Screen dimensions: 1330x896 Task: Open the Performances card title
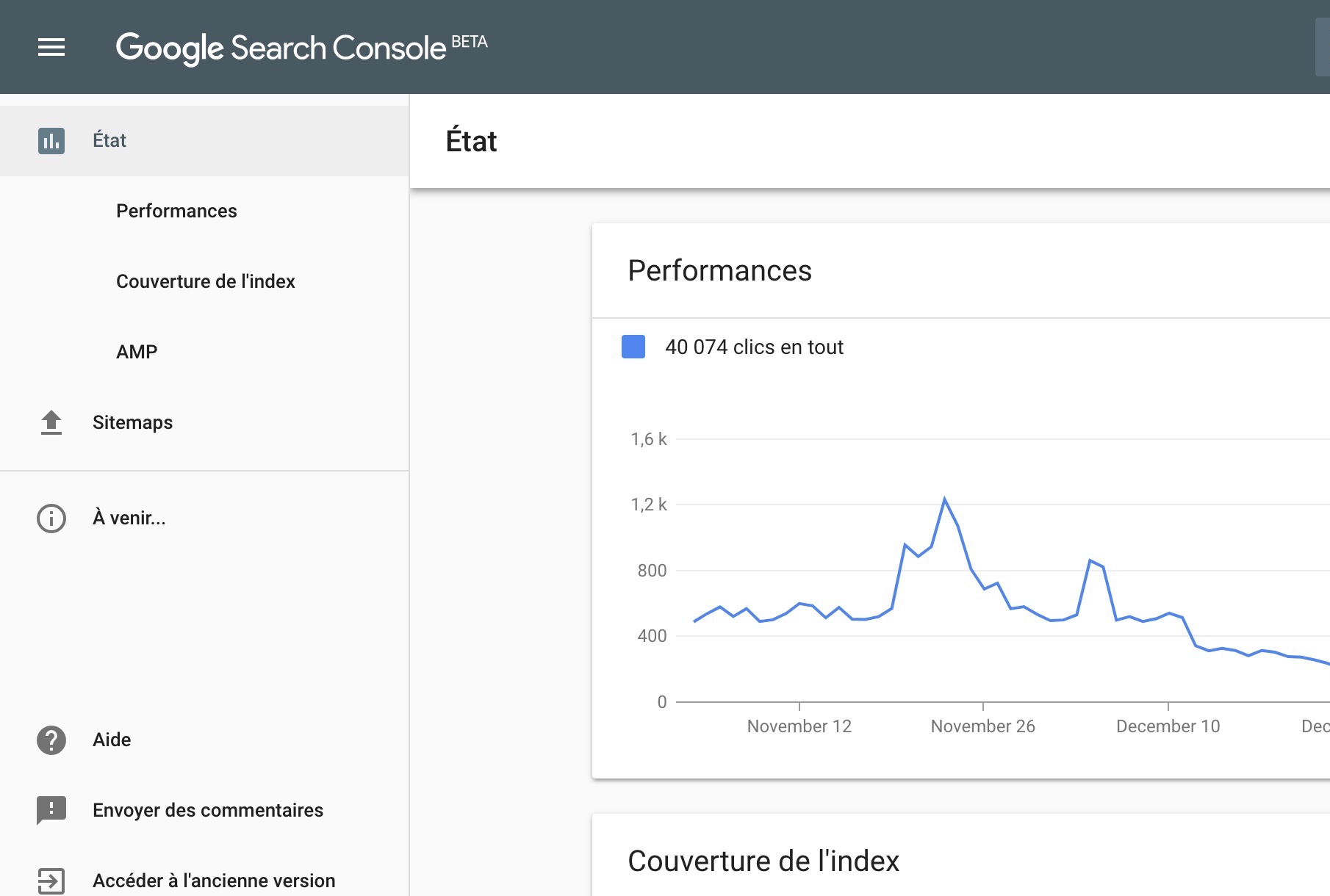(719, 270)
